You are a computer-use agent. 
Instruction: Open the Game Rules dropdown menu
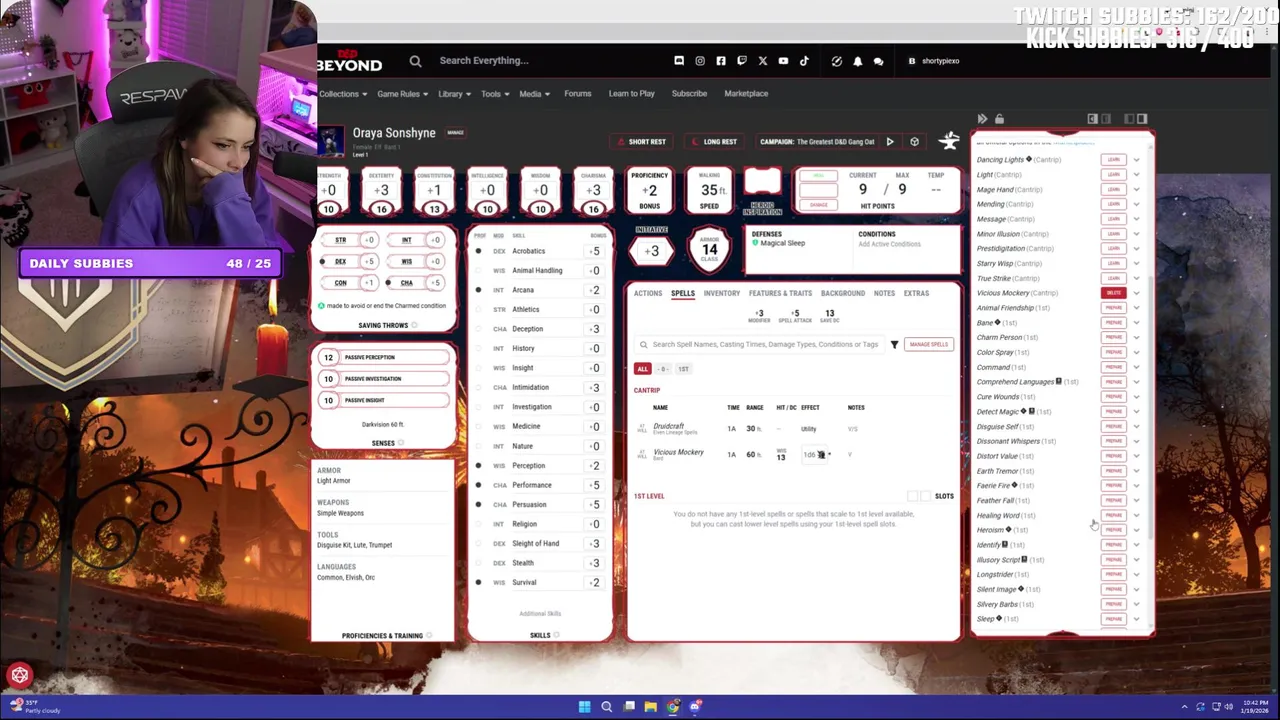(402, 94)
